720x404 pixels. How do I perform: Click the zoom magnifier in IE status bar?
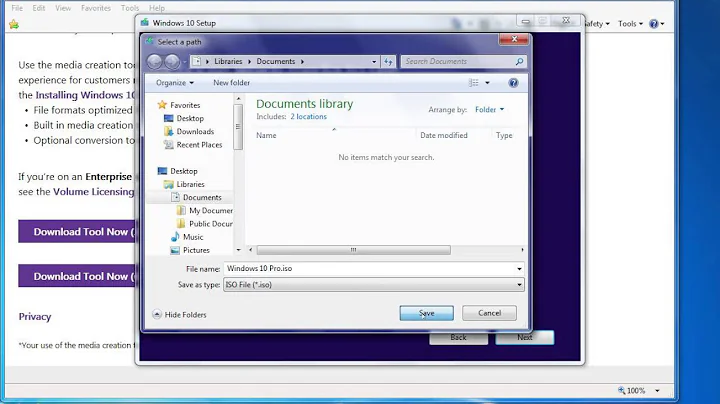coord(621,390)
